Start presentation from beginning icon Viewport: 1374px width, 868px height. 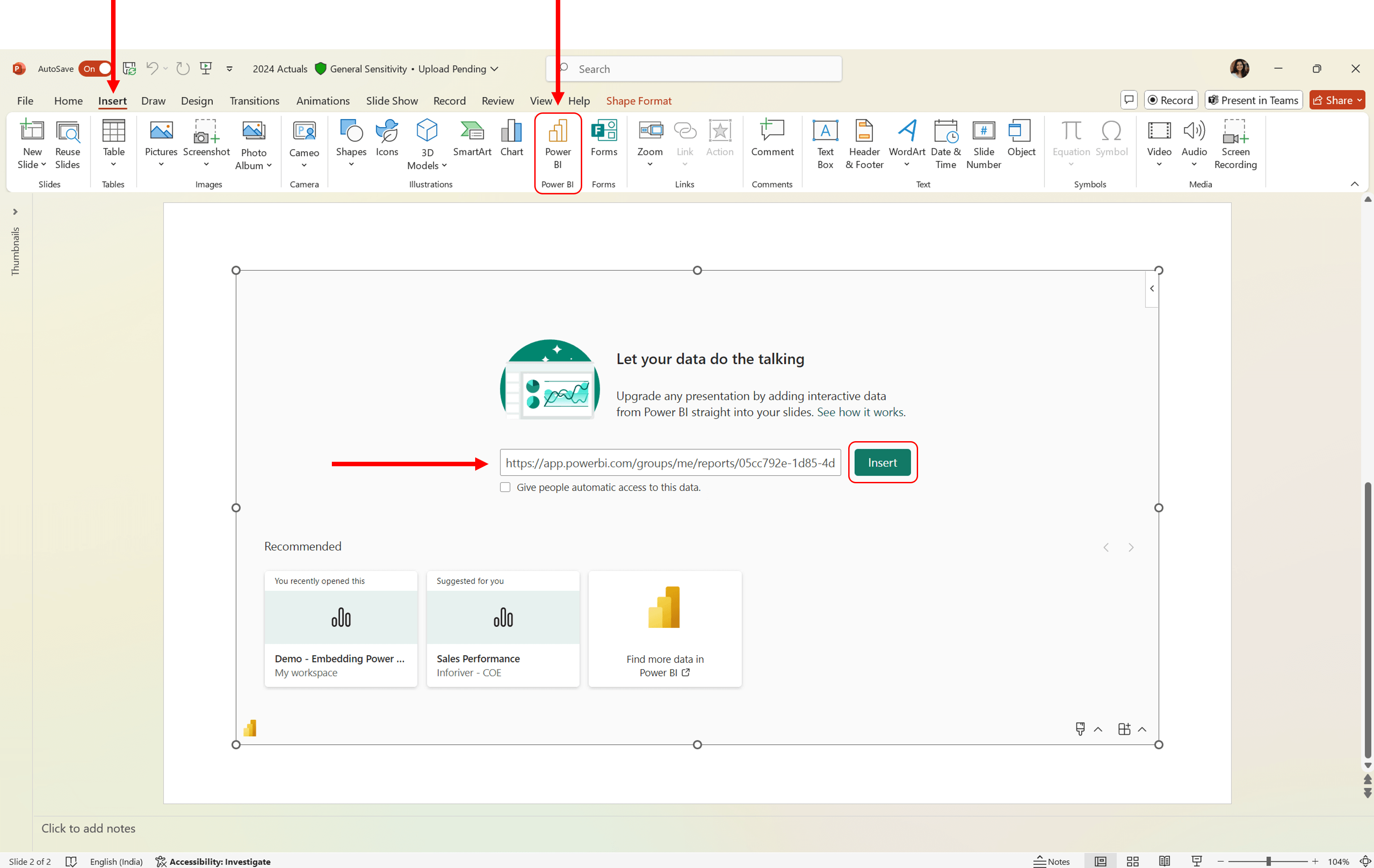(x=206, y=69)
